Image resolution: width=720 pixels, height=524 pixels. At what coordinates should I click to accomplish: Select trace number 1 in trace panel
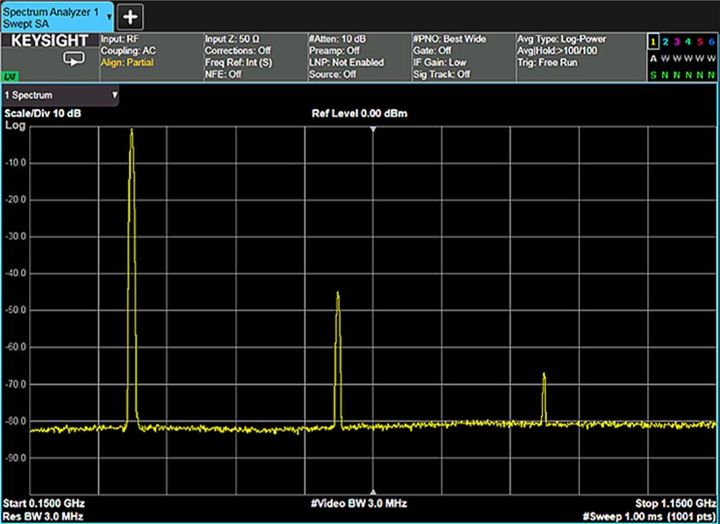tap(653, 41)
